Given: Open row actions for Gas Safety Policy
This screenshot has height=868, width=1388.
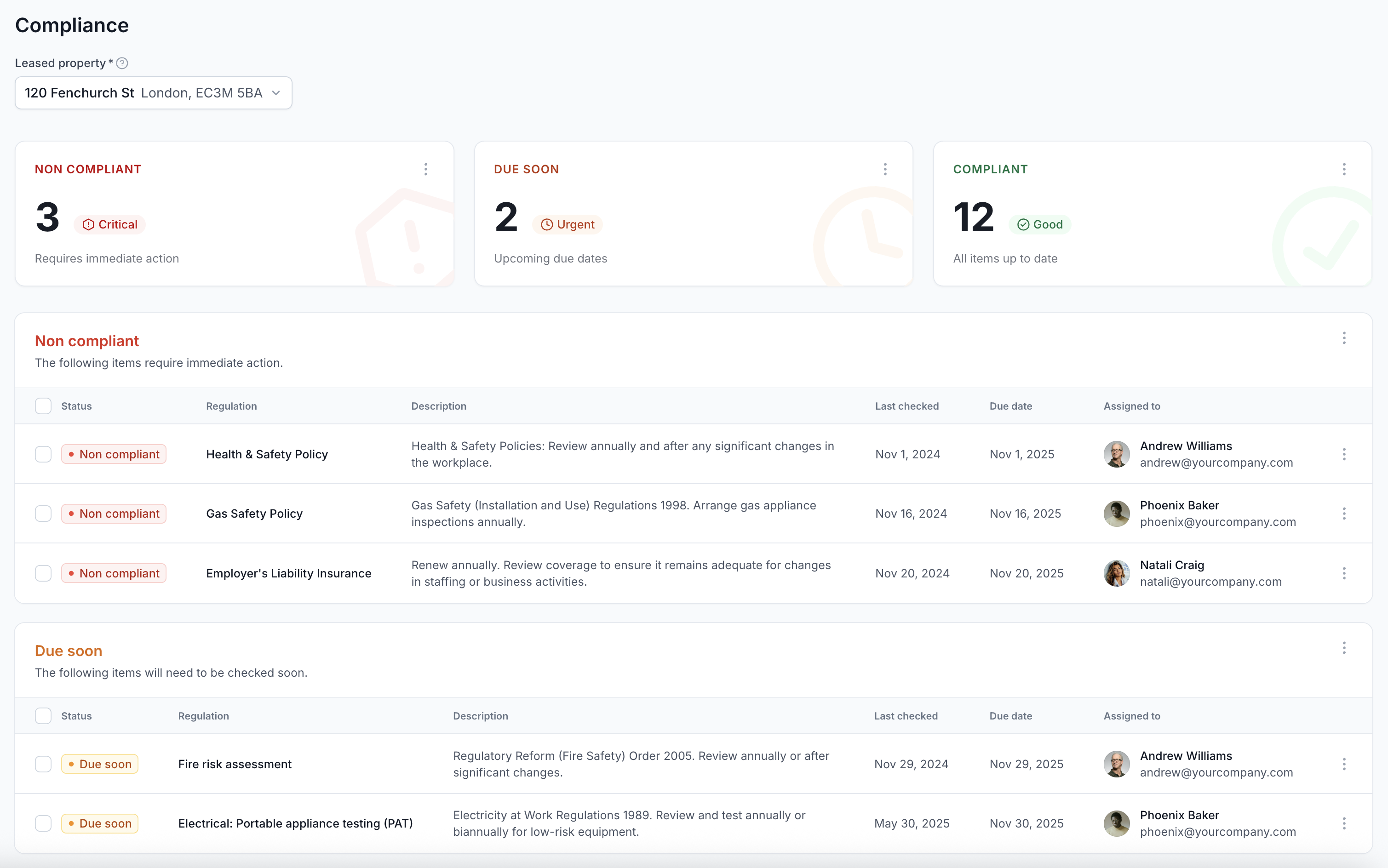Looking at the screenshot, I should (x=1344, y=513).
